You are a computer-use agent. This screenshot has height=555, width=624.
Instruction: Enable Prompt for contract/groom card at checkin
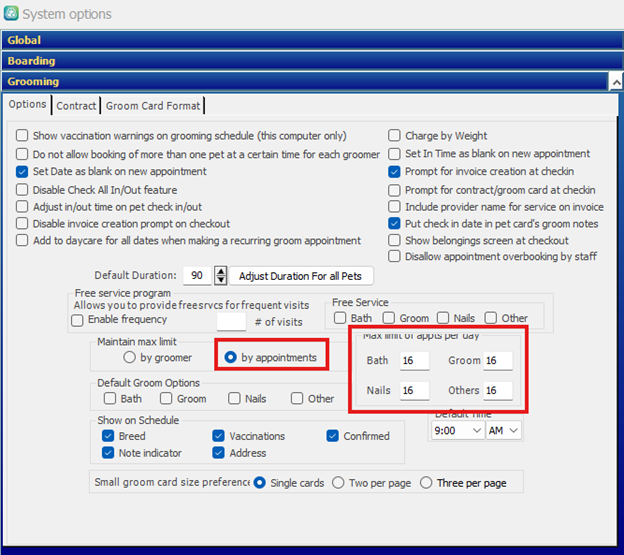click(x=394, y=190)
